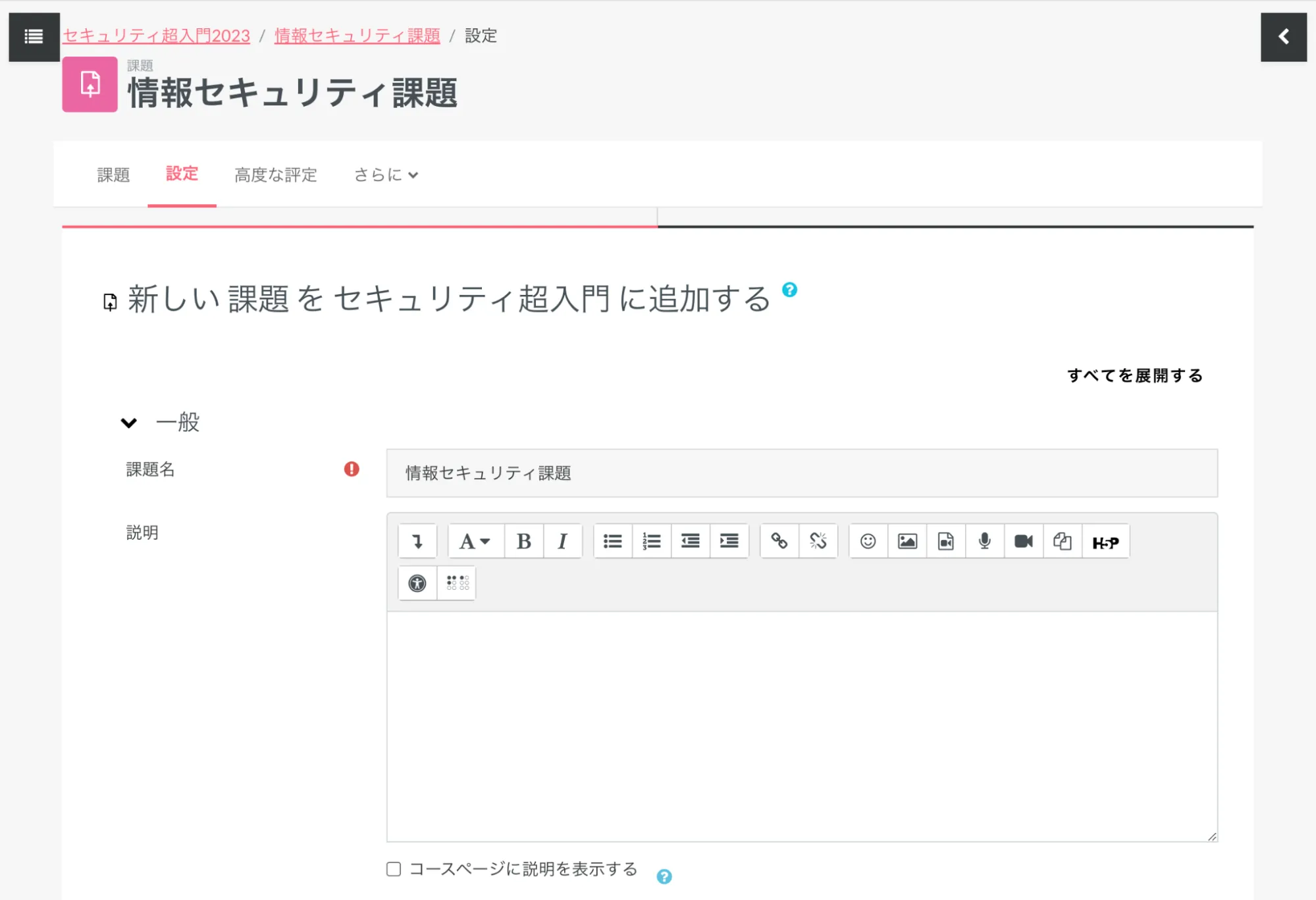Apply italic formatting in the editor
The height and width of the screenshot is (900, 1316).
pyautogui.click(x=562, y=541)
